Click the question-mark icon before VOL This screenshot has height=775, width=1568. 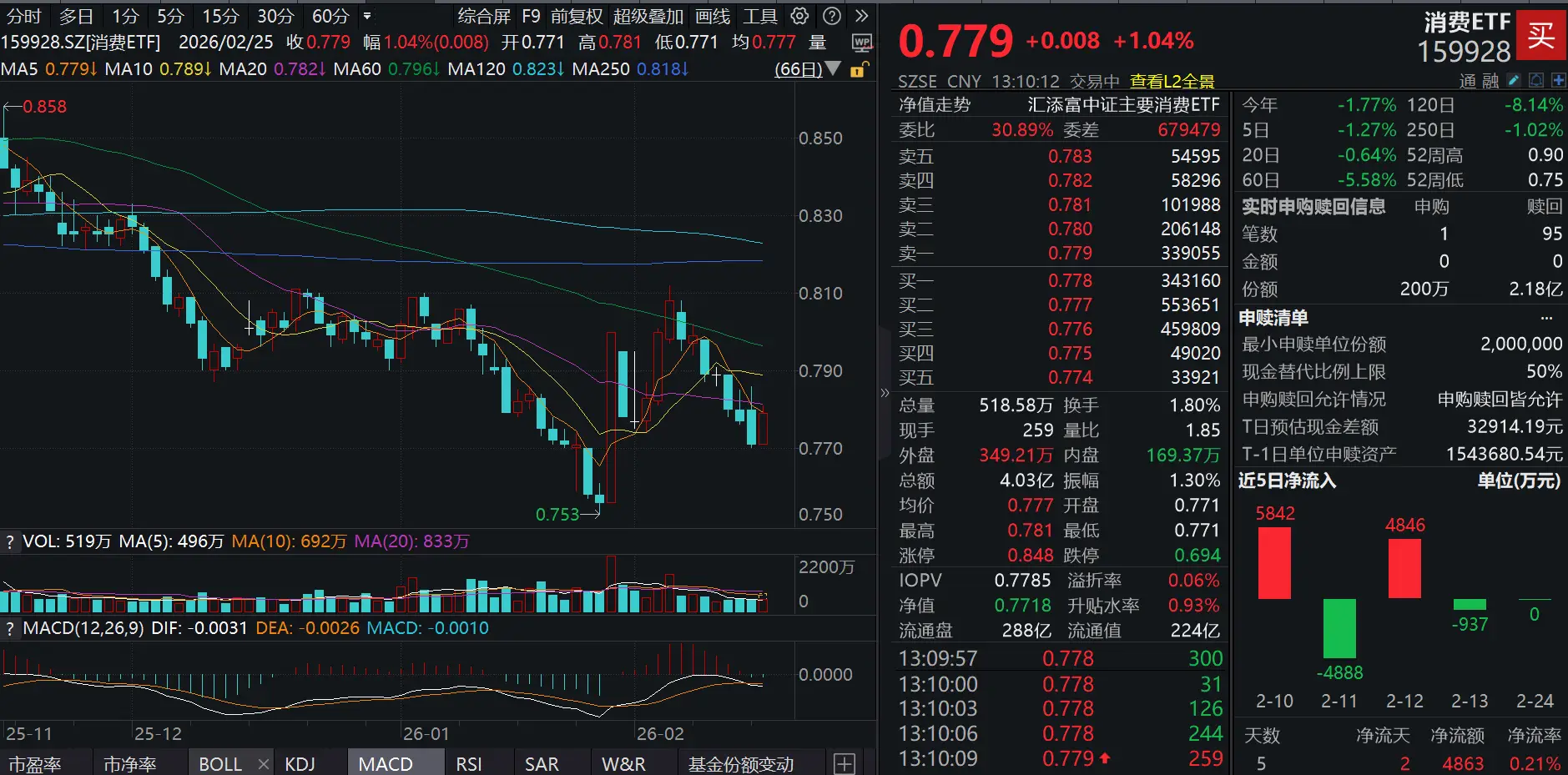[9, 542]
